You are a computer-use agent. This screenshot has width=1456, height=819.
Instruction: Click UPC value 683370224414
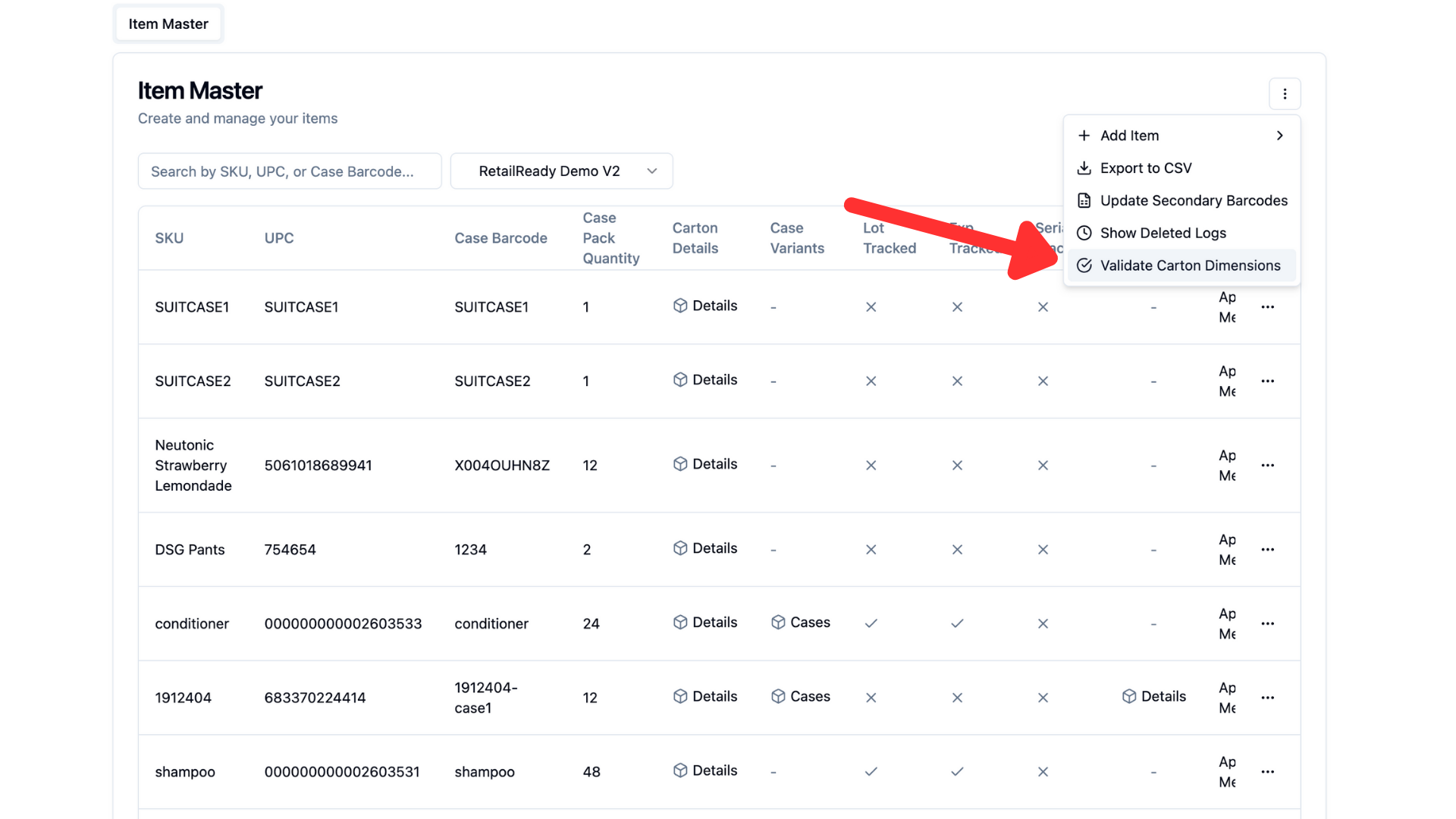coord(315,698)
